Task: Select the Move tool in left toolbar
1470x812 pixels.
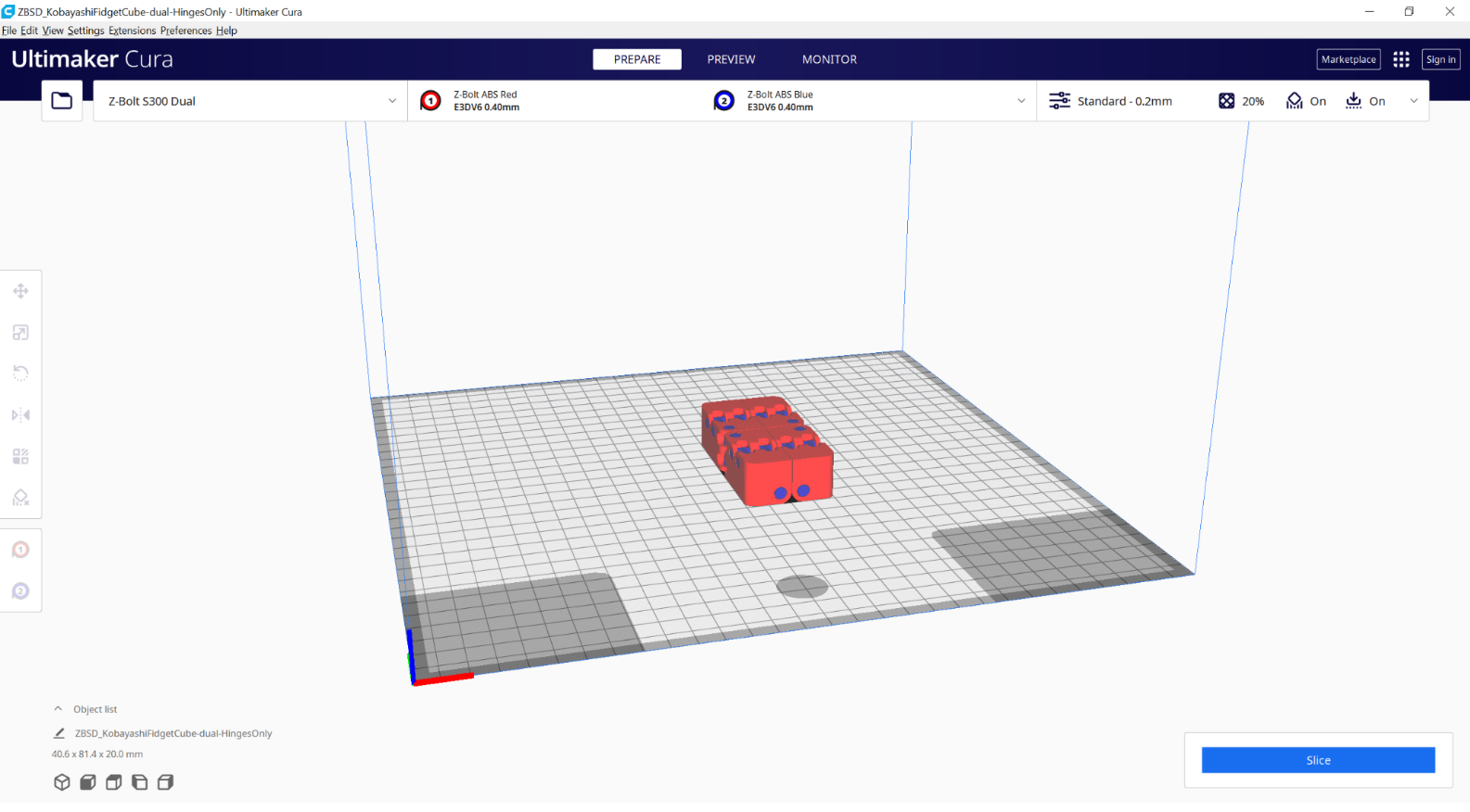Action: point(20,291)
